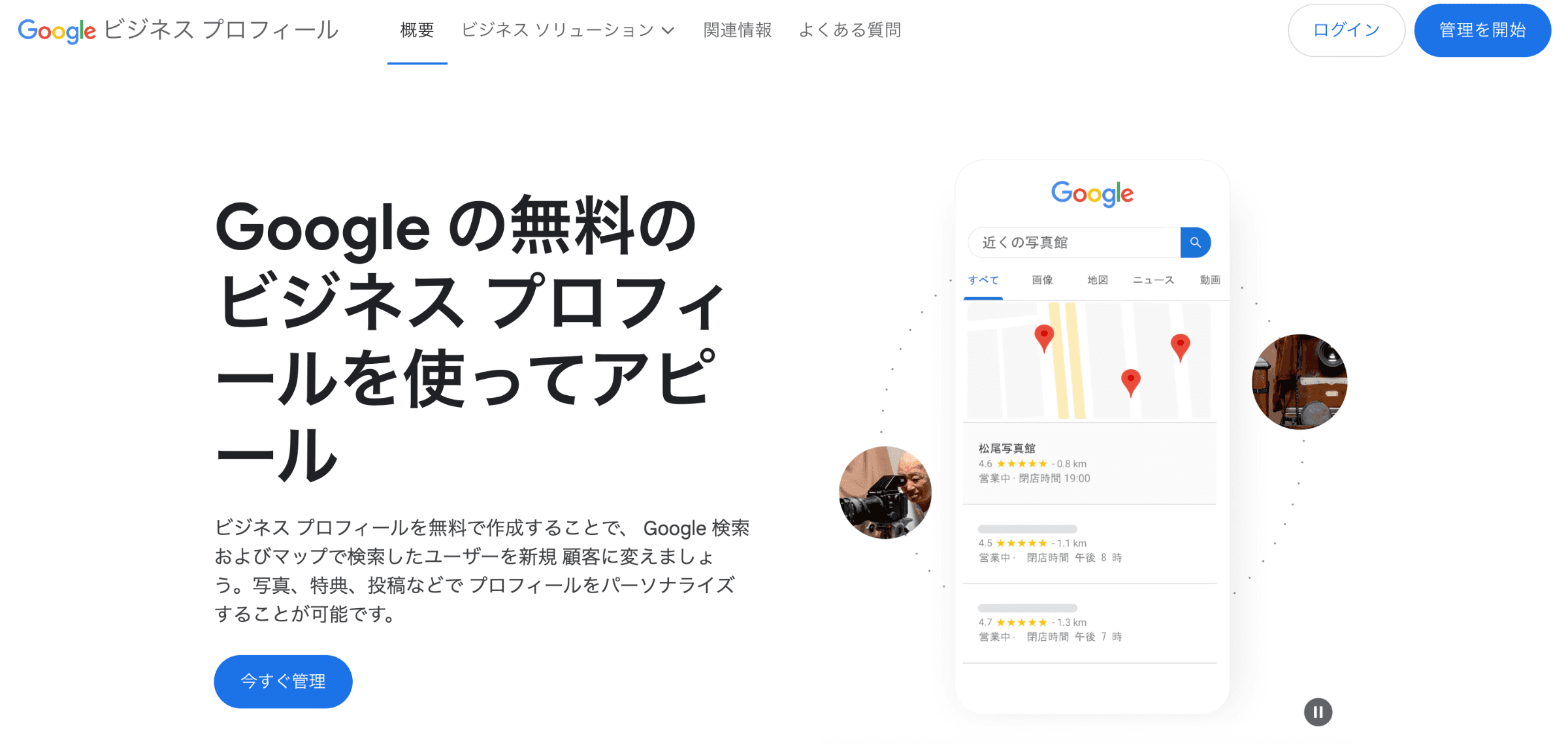Screen dimensions: 1568x746
Task: Click the 管理を開始 button
Action: [1482, 30]
